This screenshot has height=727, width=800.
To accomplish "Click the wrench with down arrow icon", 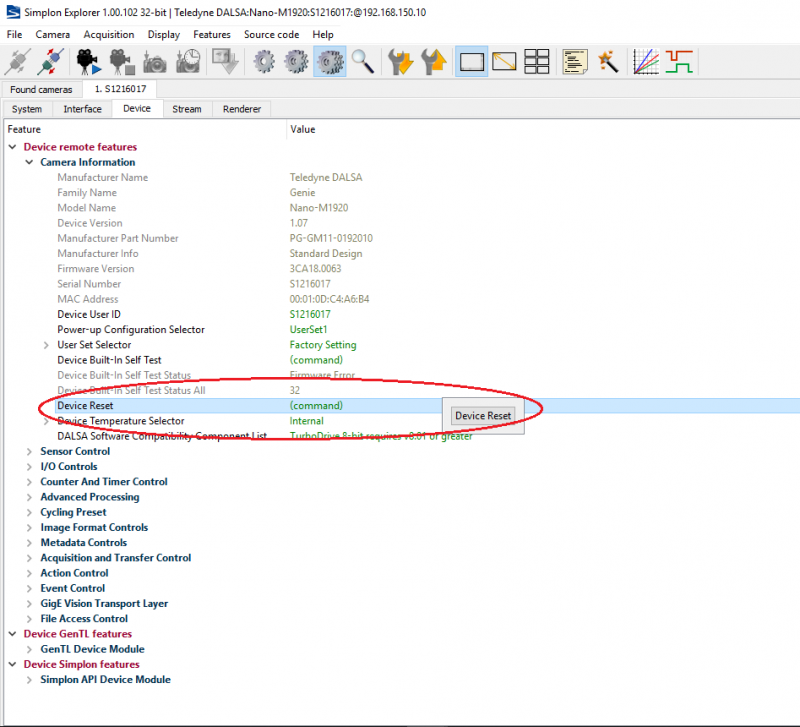I will click(x=401, y=62).
